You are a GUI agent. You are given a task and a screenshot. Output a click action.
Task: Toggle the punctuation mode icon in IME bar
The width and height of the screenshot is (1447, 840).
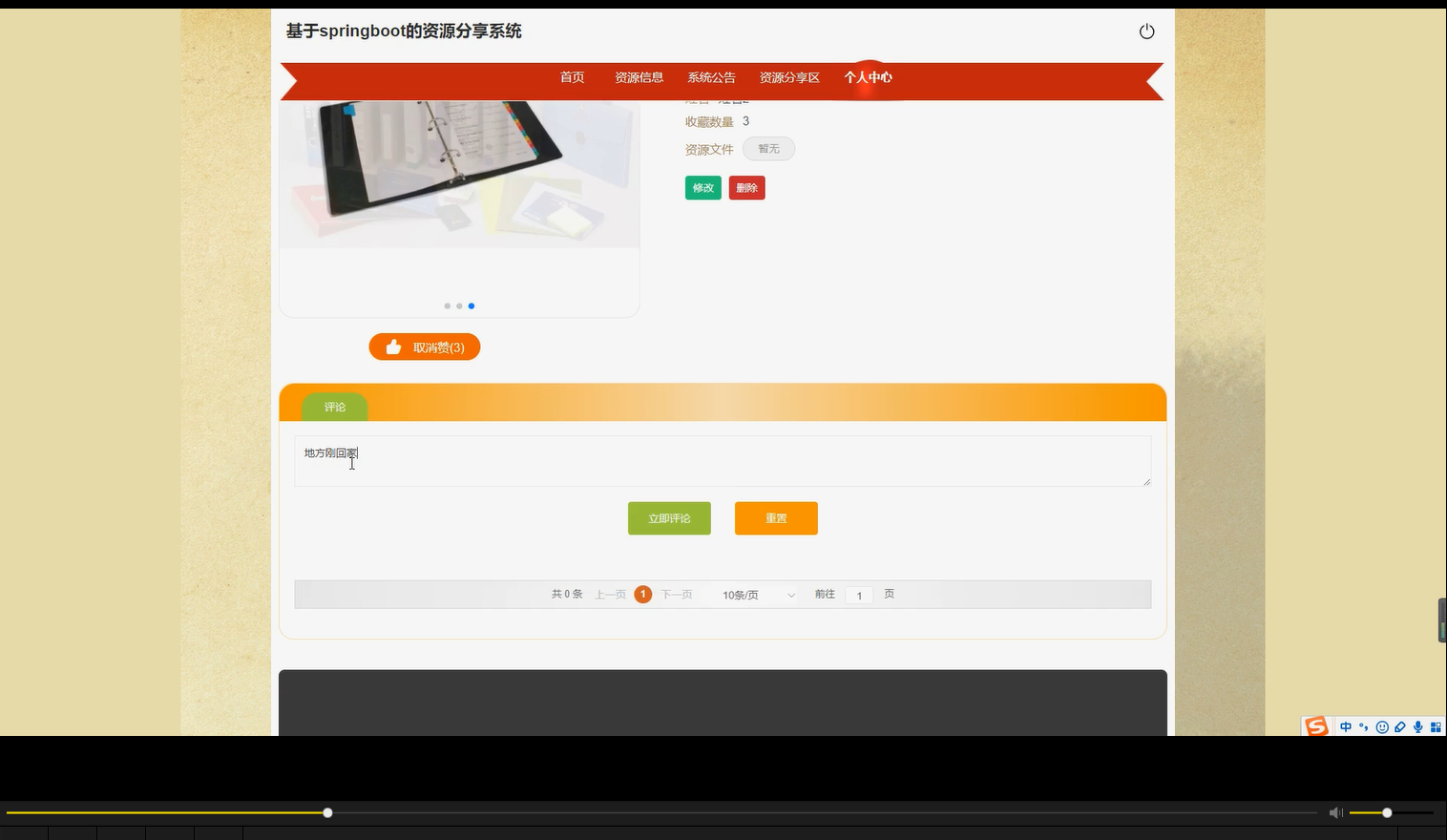click(x=1364, y=727)
